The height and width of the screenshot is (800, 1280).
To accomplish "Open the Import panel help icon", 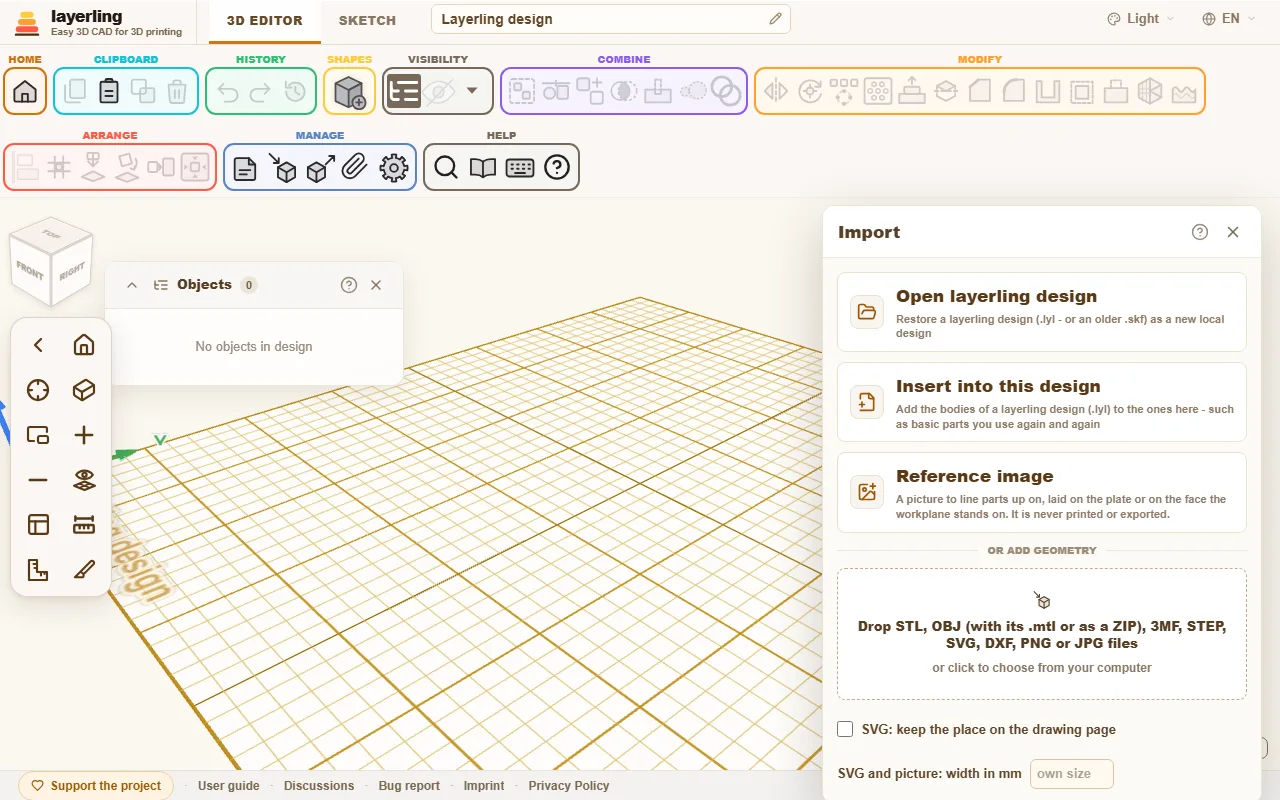I will coord(1200,232).
